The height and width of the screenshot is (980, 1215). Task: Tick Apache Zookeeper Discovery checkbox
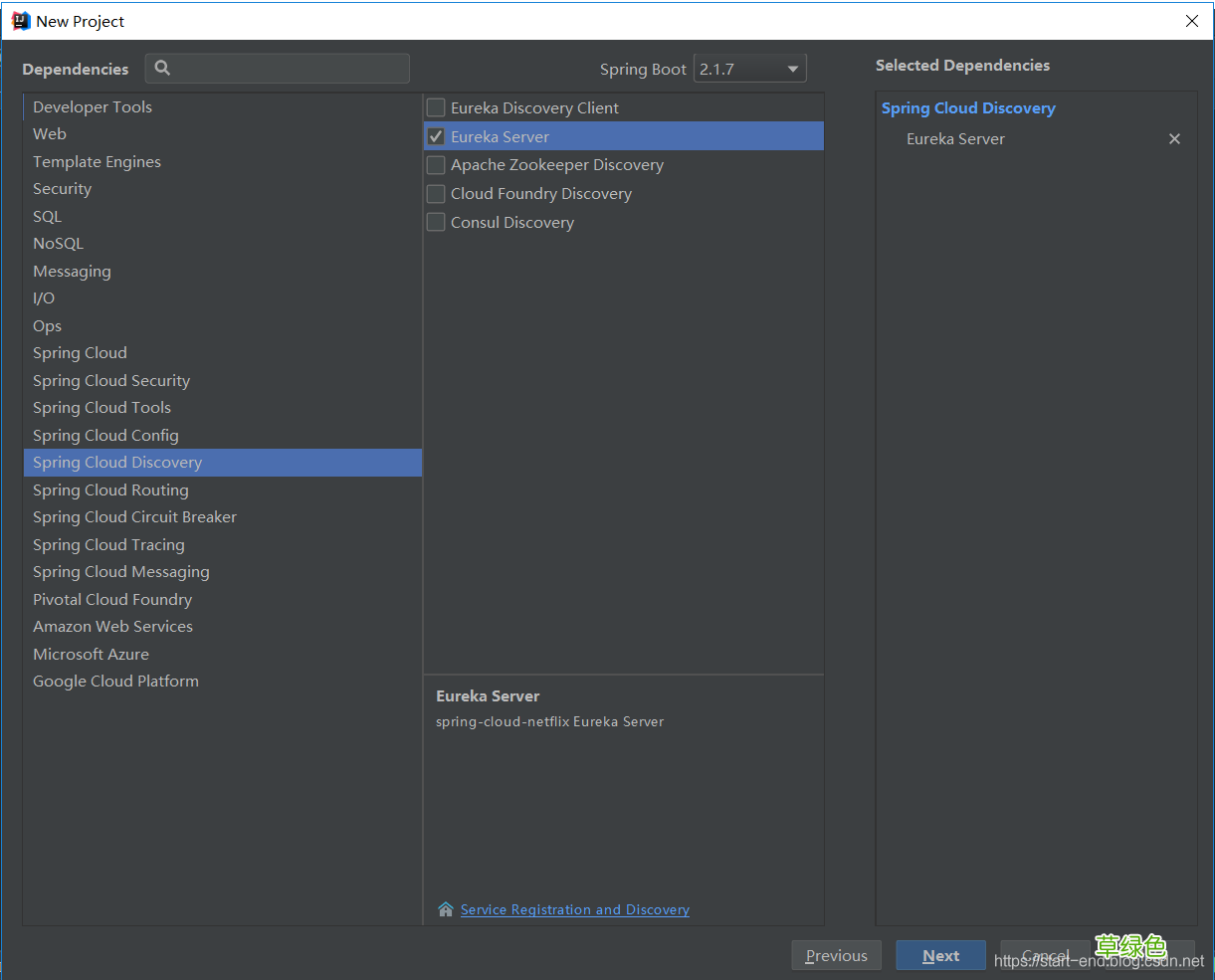pyautogui.click(x=436, y=165)
